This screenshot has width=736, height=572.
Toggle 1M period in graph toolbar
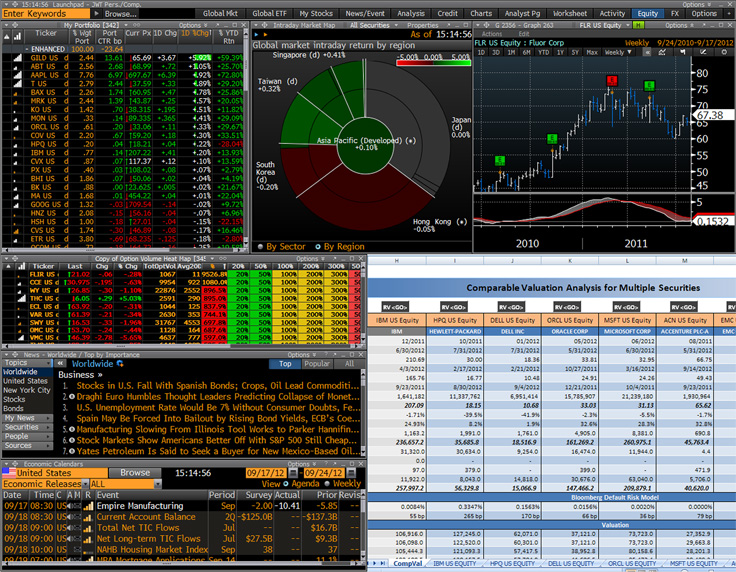pos(512,53)
